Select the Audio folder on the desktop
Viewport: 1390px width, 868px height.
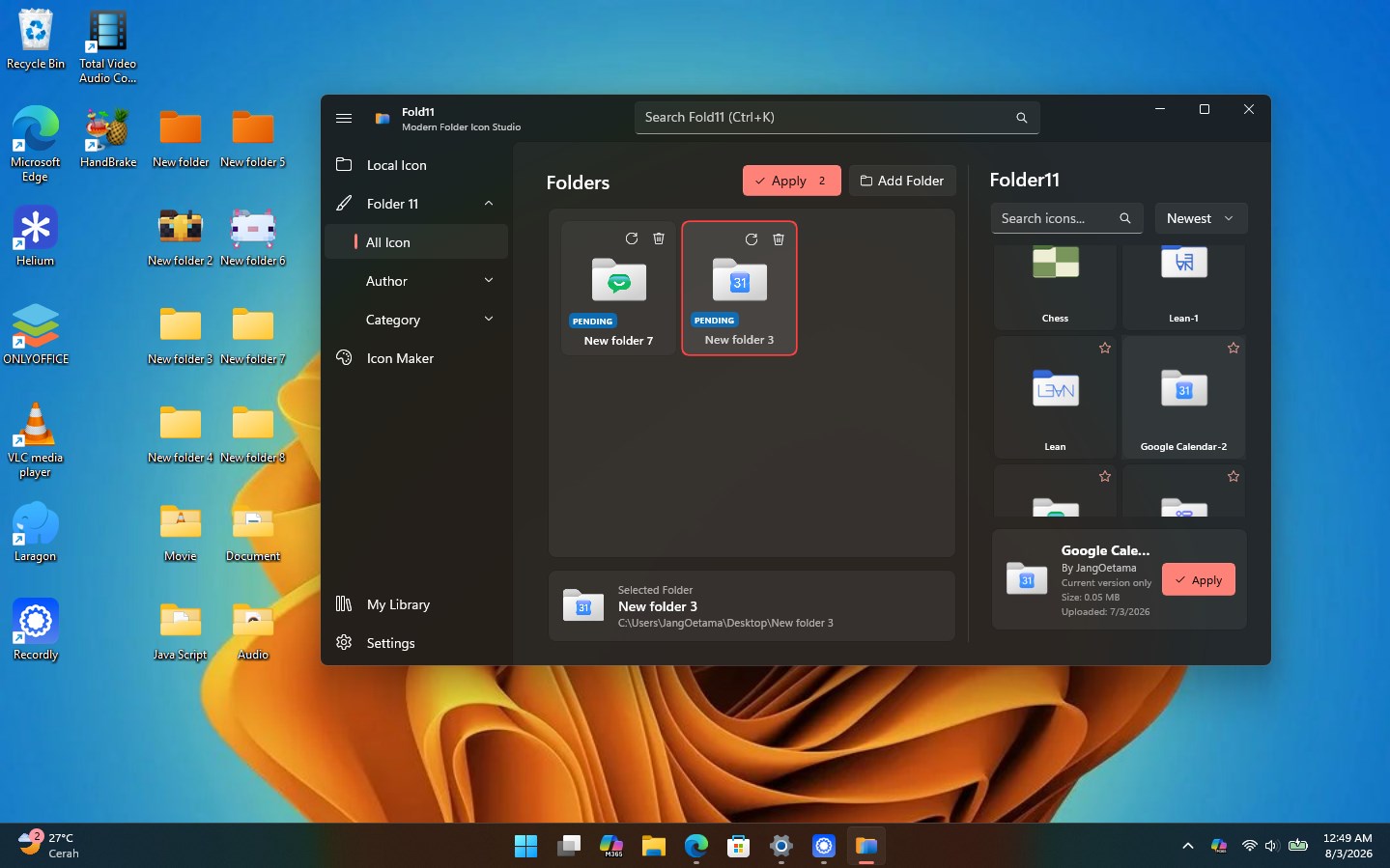tap(253, 630)
